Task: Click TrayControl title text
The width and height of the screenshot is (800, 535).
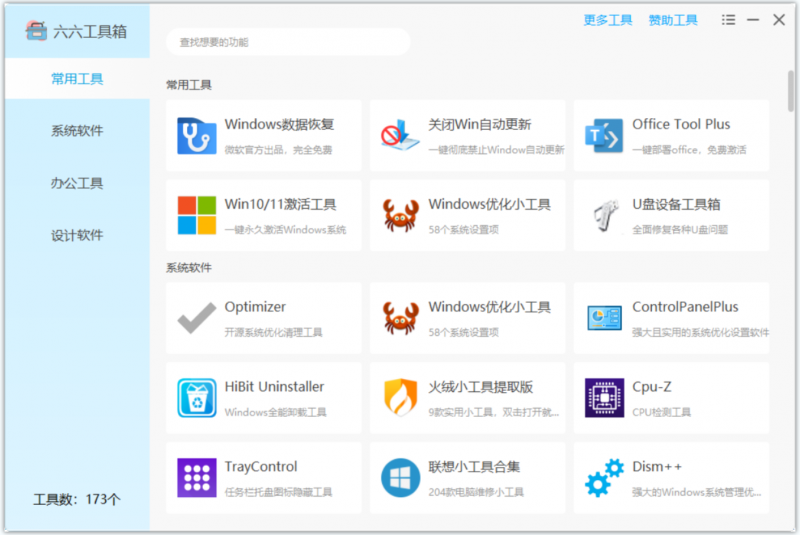Action: click(261, 467)
